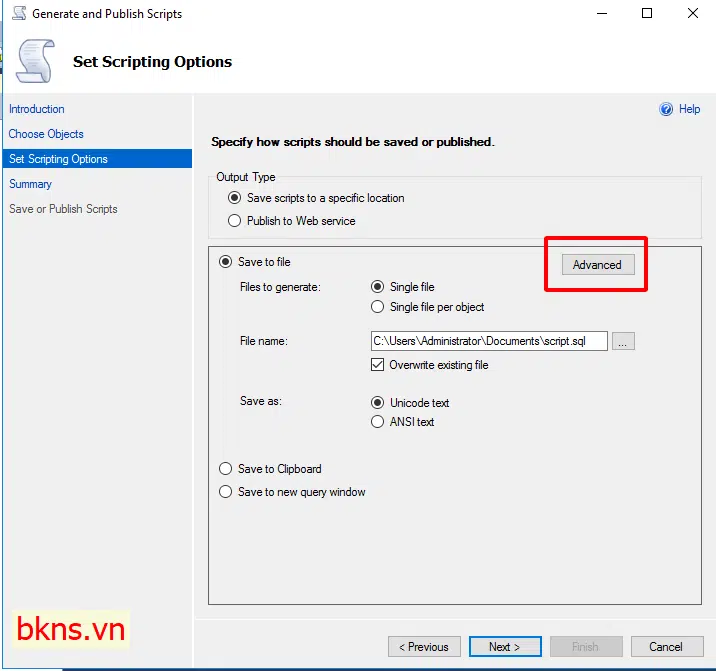The height and width of the screenshot is (671, 716).
Task: Select Publish to Web service option
Action: coord(235,221)
